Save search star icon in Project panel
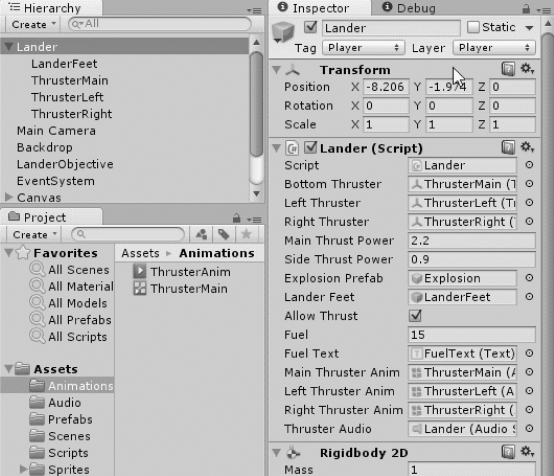The width and height of the screenshot is (554, 476). point(246,234)
